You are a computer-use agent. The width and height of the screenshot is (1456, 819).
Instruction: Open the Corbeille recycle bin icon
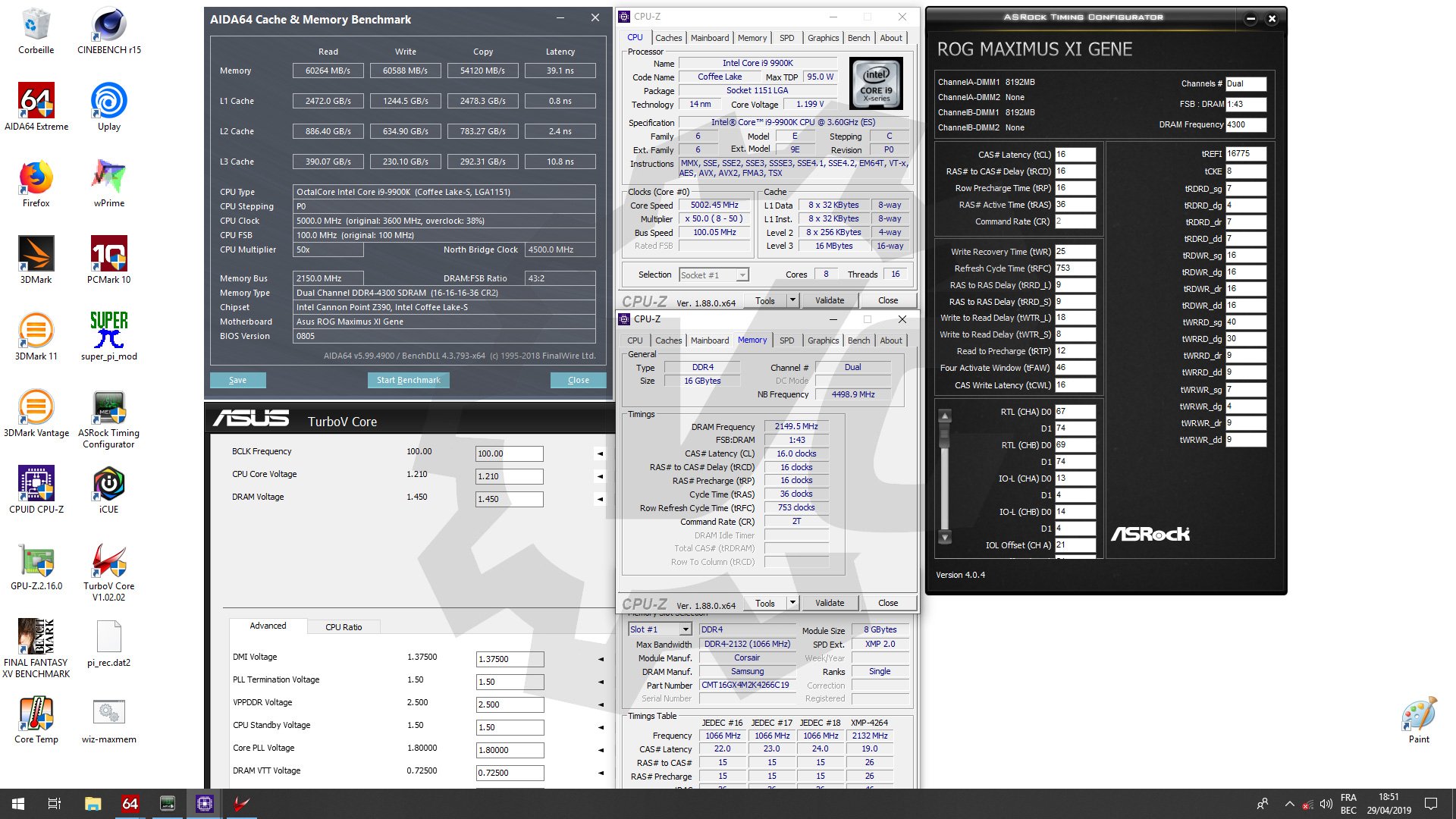coord(36,31)
